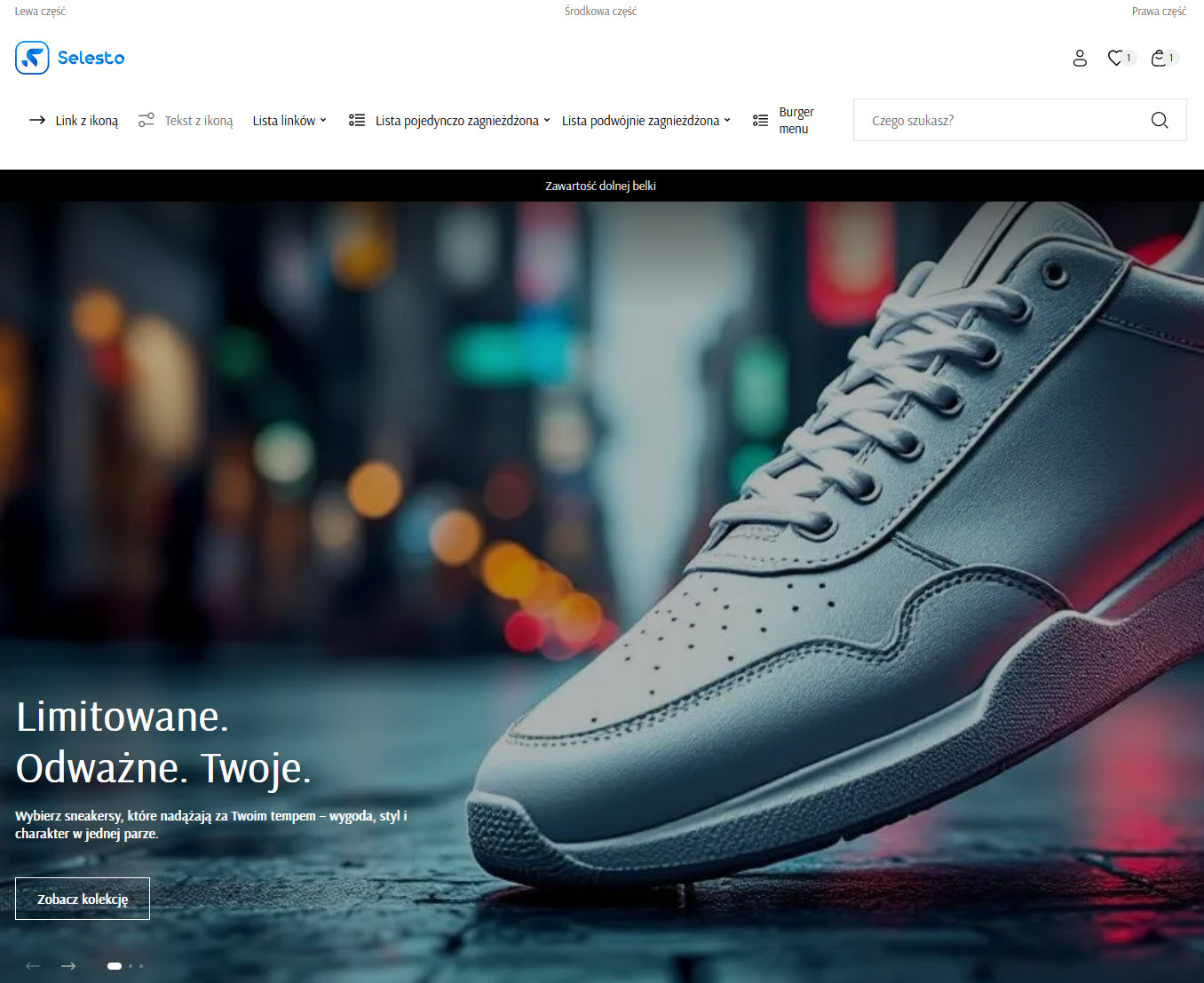Open the shopping cart bag icon
The image size is (1204, 983).
(1159, 58)
